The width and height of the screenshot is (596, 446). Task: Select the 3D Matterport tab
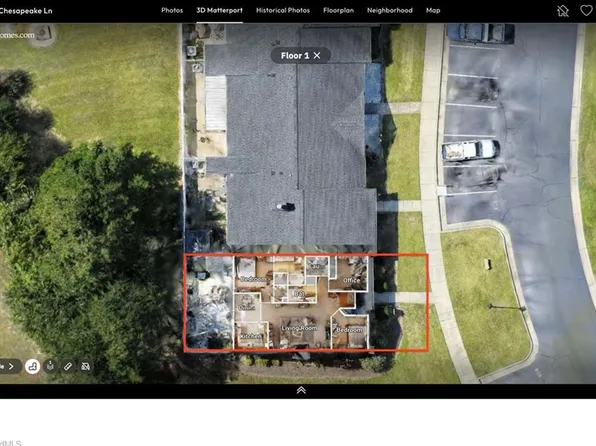[219, 11]
